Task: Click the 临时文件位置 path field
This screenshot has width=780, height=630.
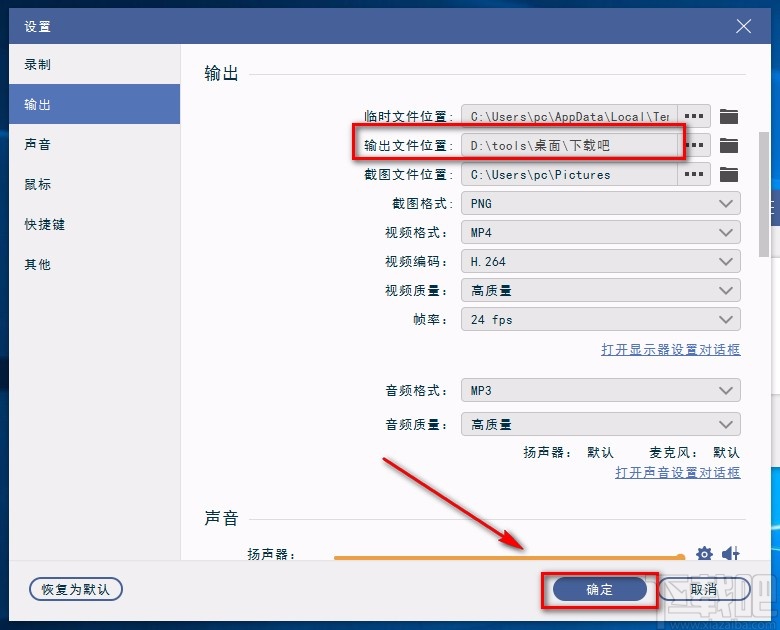Action: (x=569, y=116)
